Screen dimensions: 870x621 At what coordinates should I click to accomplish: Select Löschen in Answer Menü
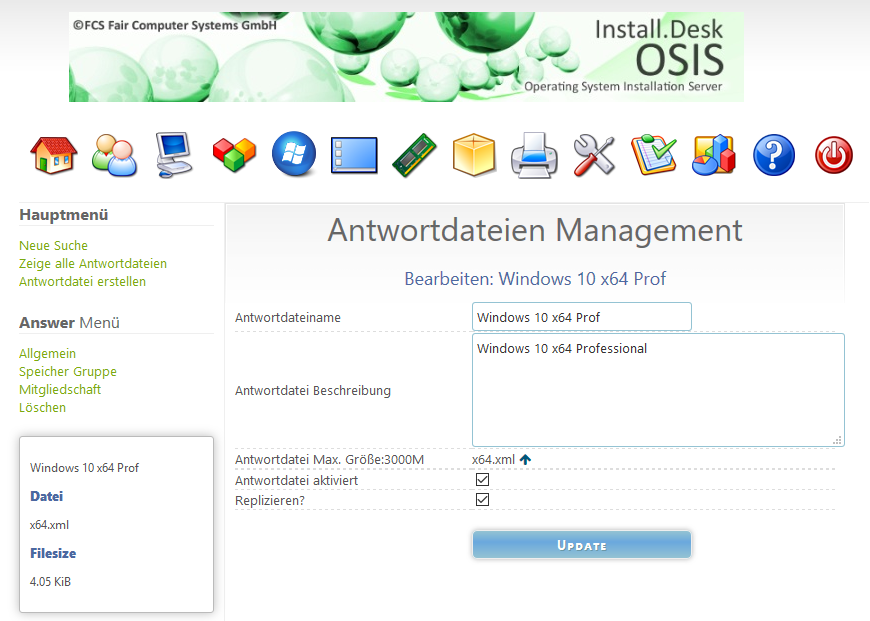click(x=42, y=407)
